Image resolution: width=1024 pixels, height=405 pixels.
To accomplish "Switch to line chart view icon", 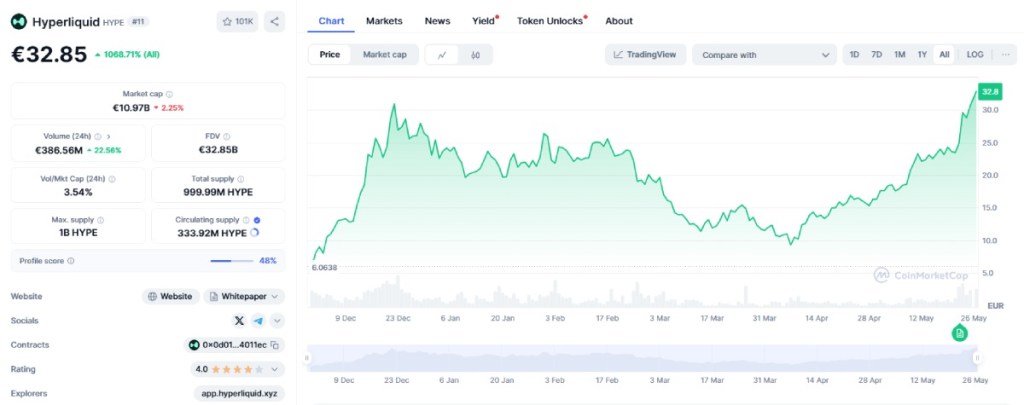I will pyautogui.click(x=442, y=55).
